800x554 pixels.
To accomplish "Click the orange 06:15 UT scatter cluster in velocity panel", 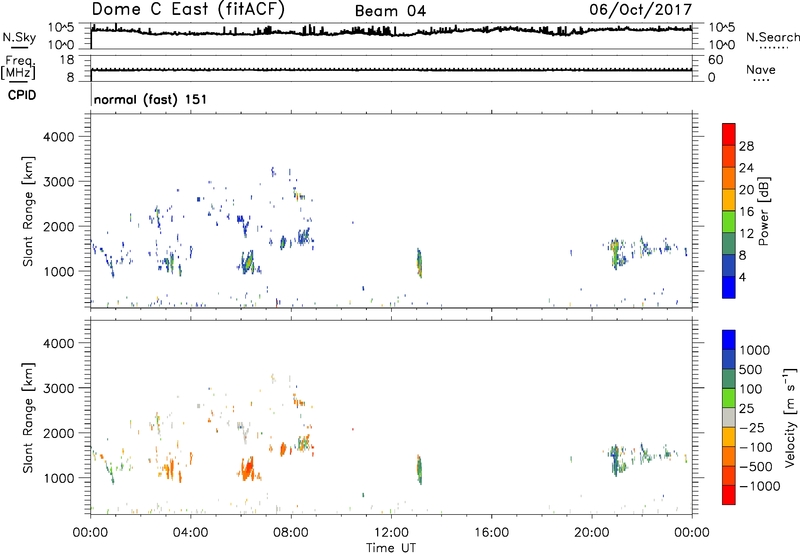I will coord(248,469).
